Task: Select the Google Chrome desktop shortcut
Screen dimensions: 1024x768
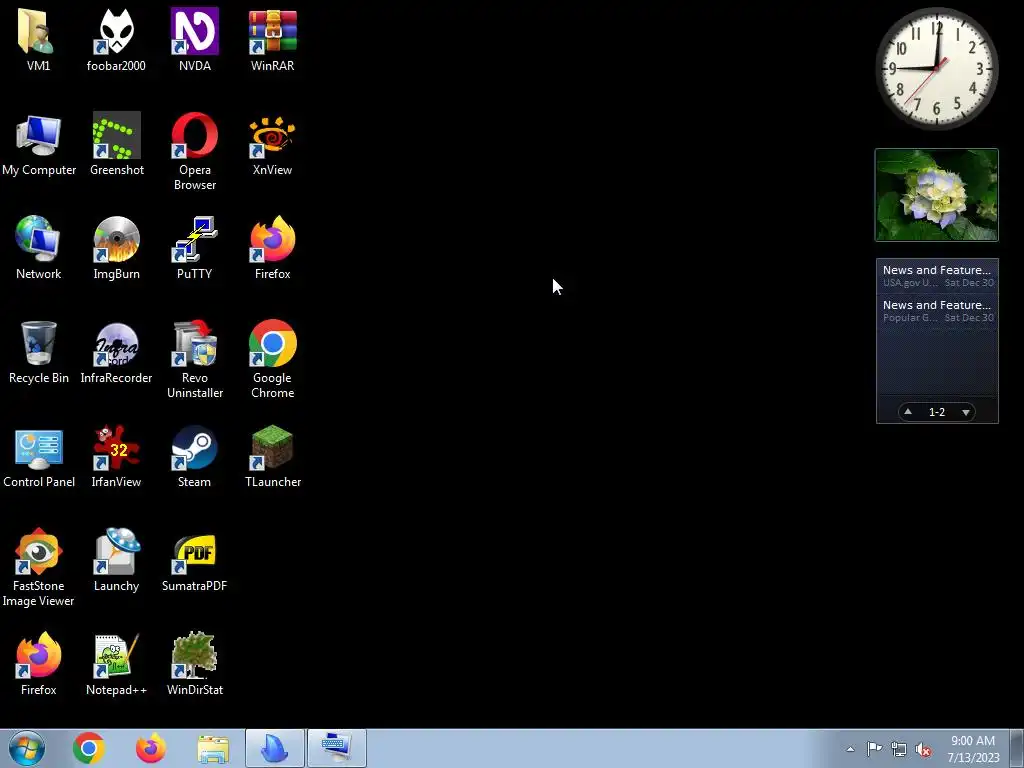Action: (272, 359)
